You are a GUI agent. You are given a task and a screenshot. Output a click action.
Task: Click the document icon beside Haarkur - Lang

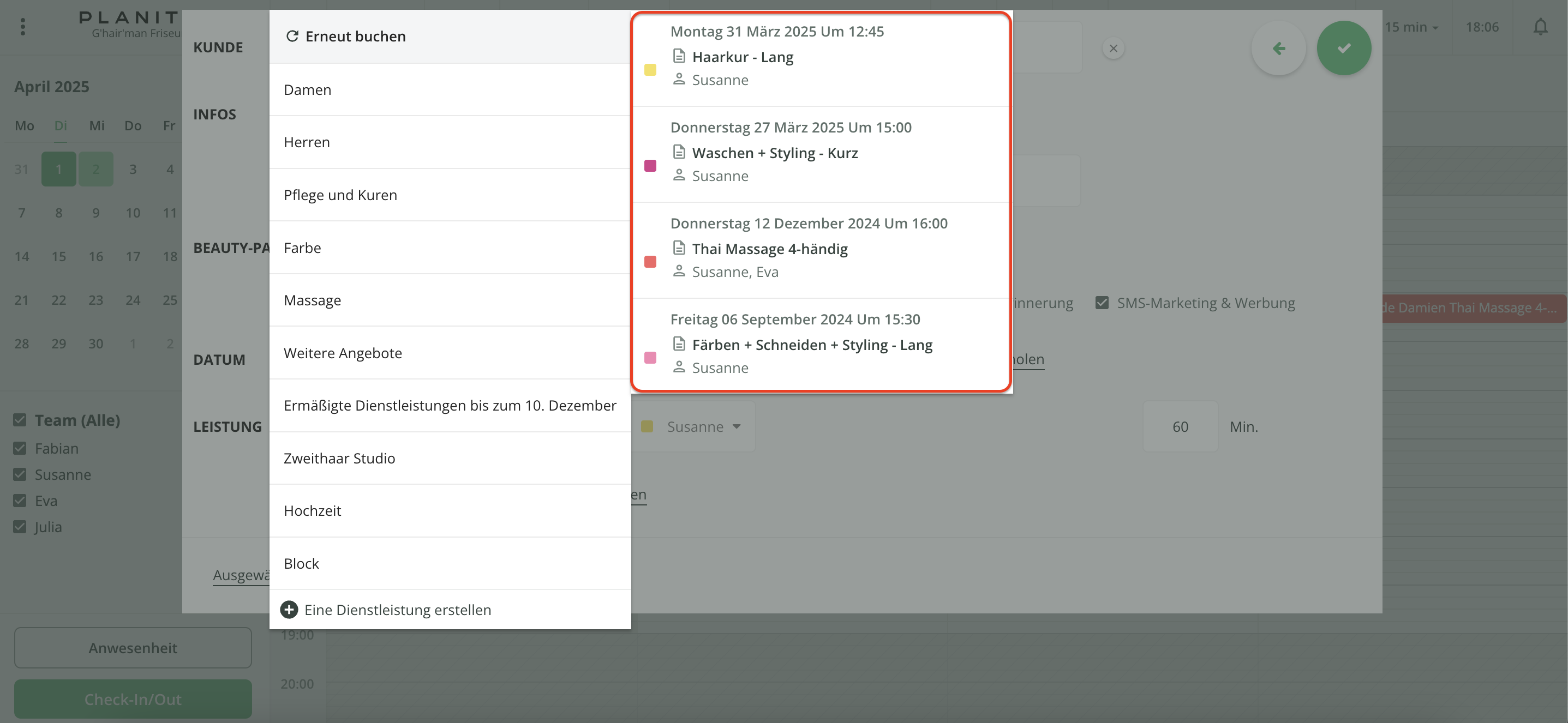tap(679, 57)
